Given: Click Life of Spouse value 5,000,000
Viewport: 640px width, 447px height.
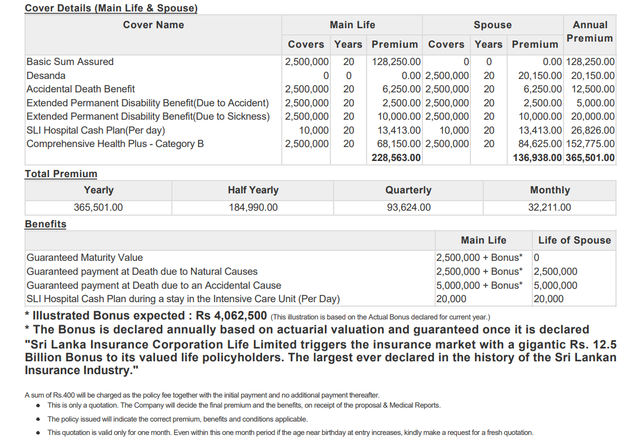Looking at the screenshot, I should (x=555, y=285).
